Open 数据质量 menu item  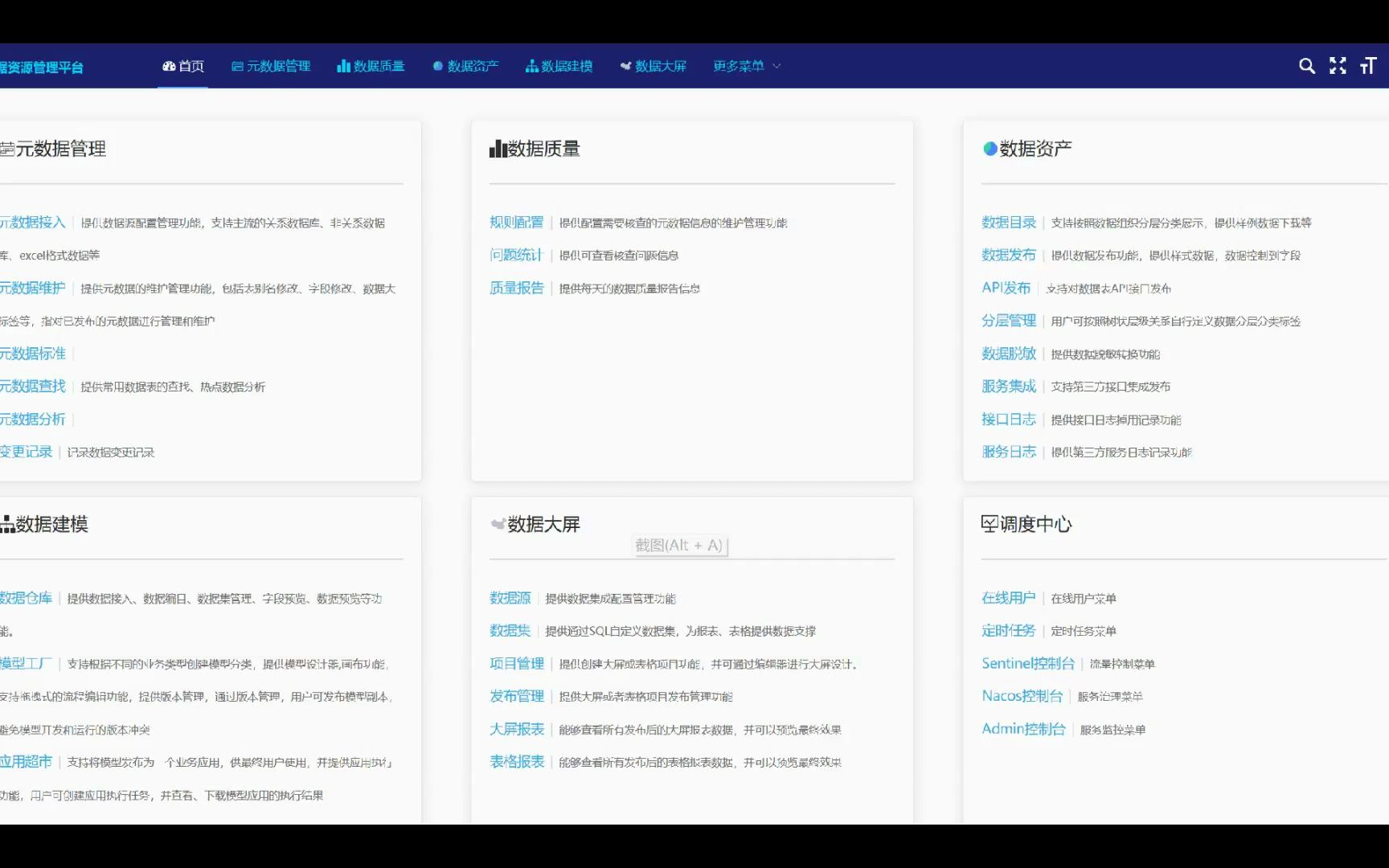pos(371,66)
